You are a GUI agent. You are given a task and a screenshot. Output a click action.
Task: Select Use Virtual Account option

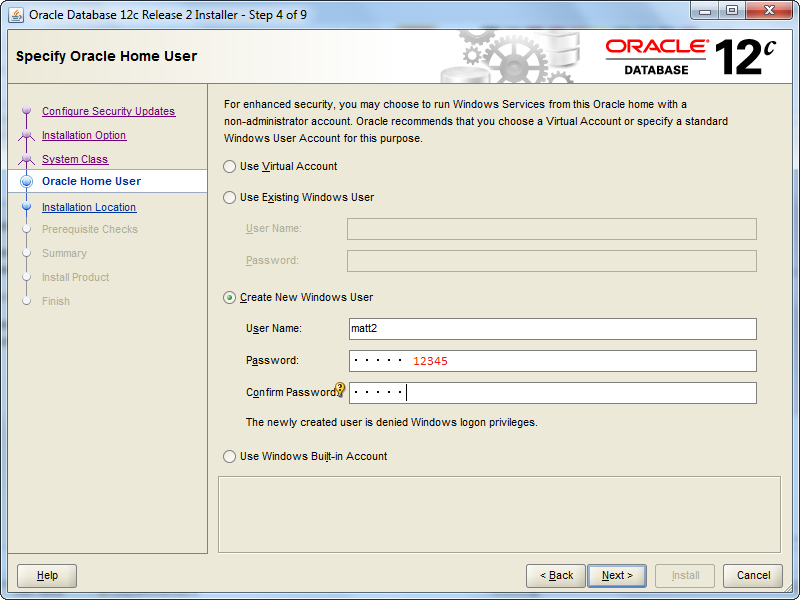pos(230,167)
